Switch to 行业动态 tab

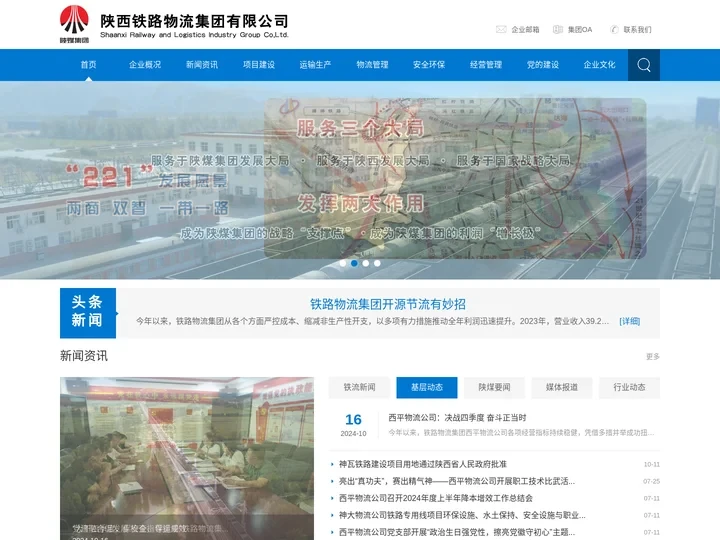[x=629, y=388]
